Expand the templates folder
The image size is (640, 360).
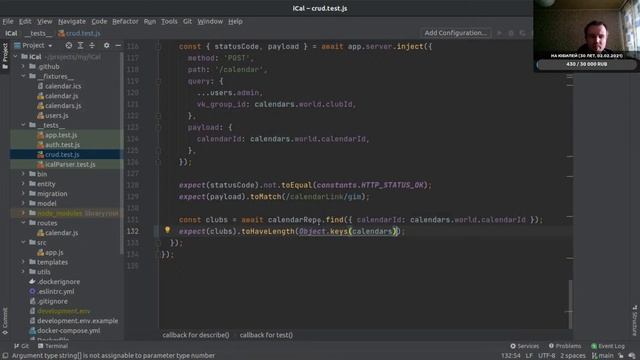coord(23,262)
